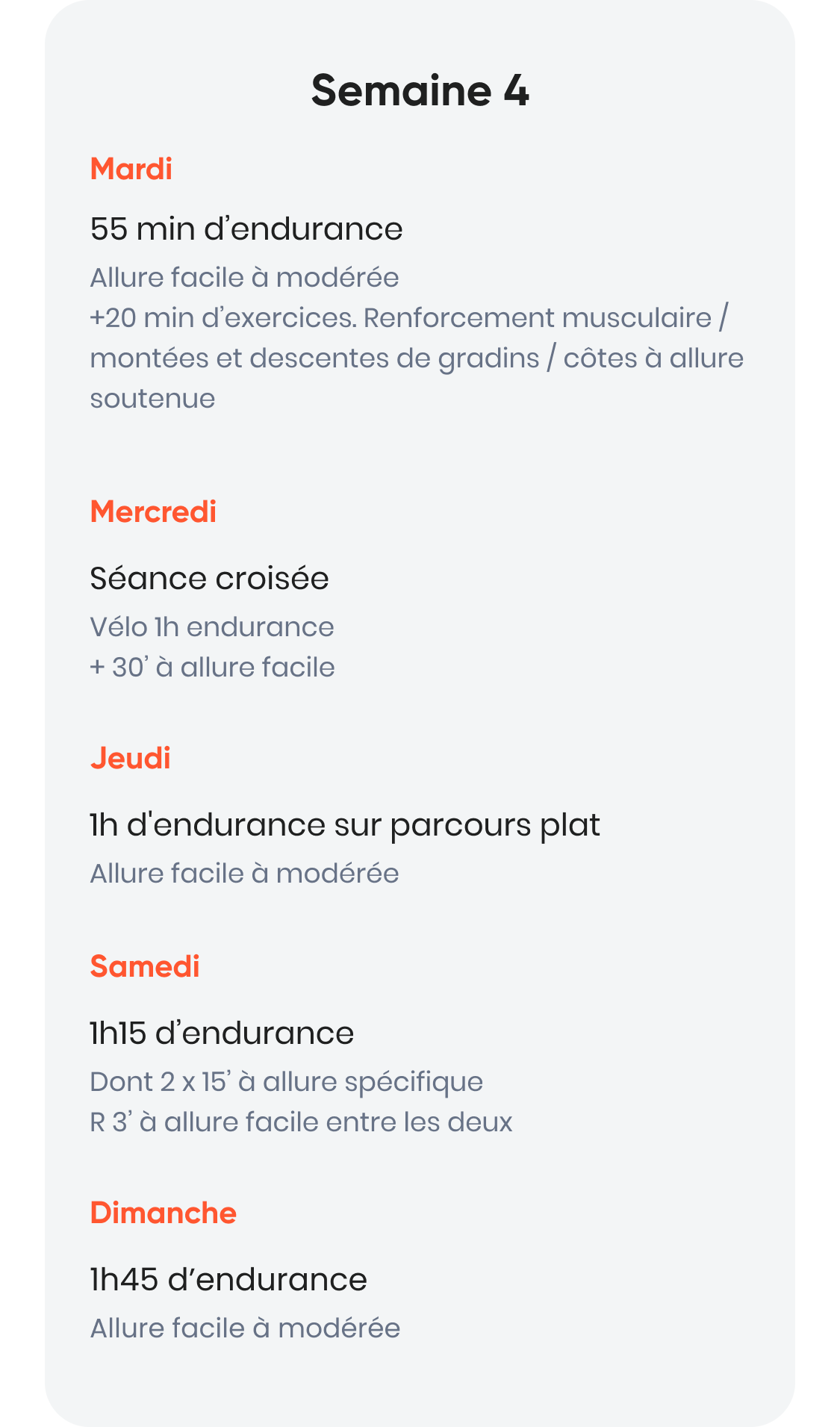Click "Allure facile à modérée" under Jeudi
Screen dimensions: 840x1427
[x=244, y=874]
